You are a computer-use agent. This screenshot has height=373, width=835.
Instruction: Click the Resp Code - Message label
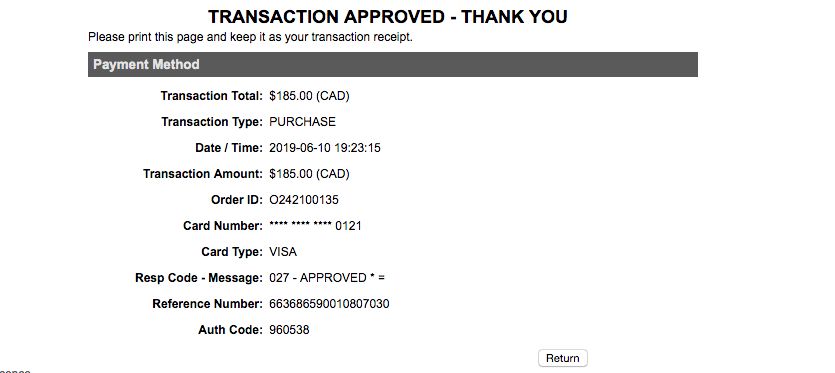(199, 278)
